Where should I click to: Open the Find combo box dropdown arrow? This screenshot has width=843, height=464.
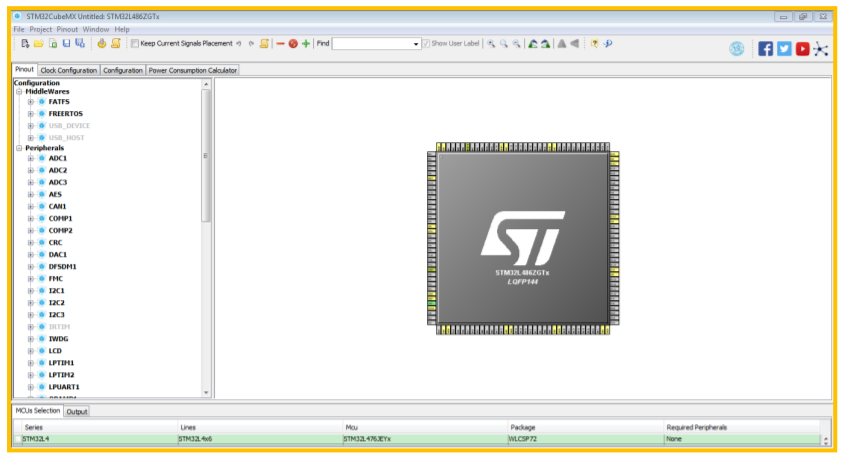click(416, 44)
